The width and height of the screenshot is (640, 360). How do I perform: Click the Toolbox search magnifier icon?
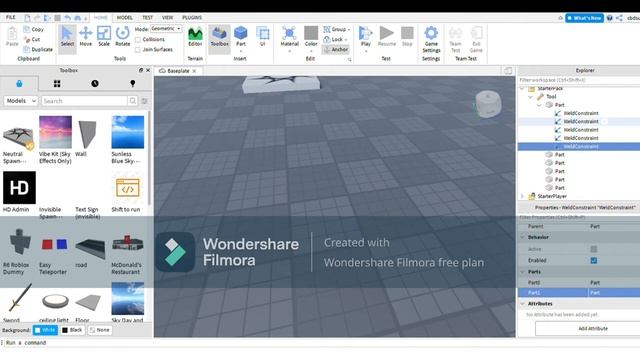pos(133,101)
